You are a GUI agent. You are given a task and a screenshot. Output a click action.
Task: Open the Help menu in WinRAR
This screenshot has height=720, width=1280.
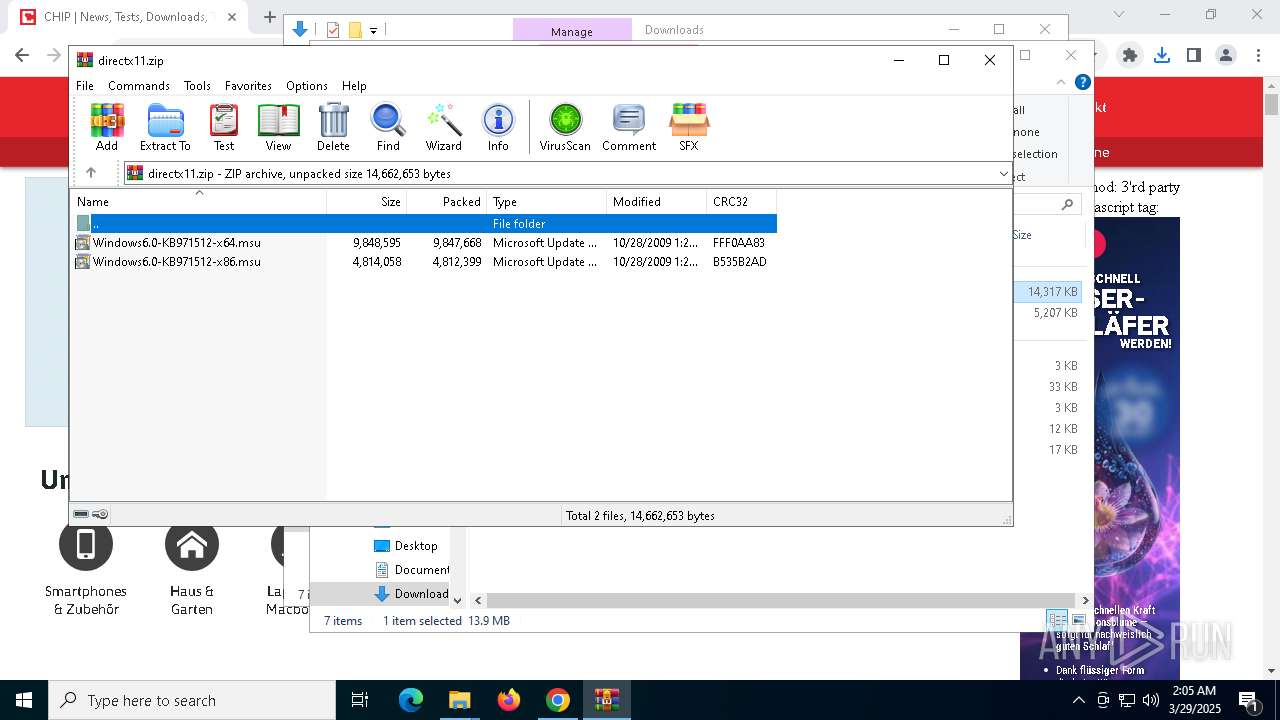click(x=354, y=86)
